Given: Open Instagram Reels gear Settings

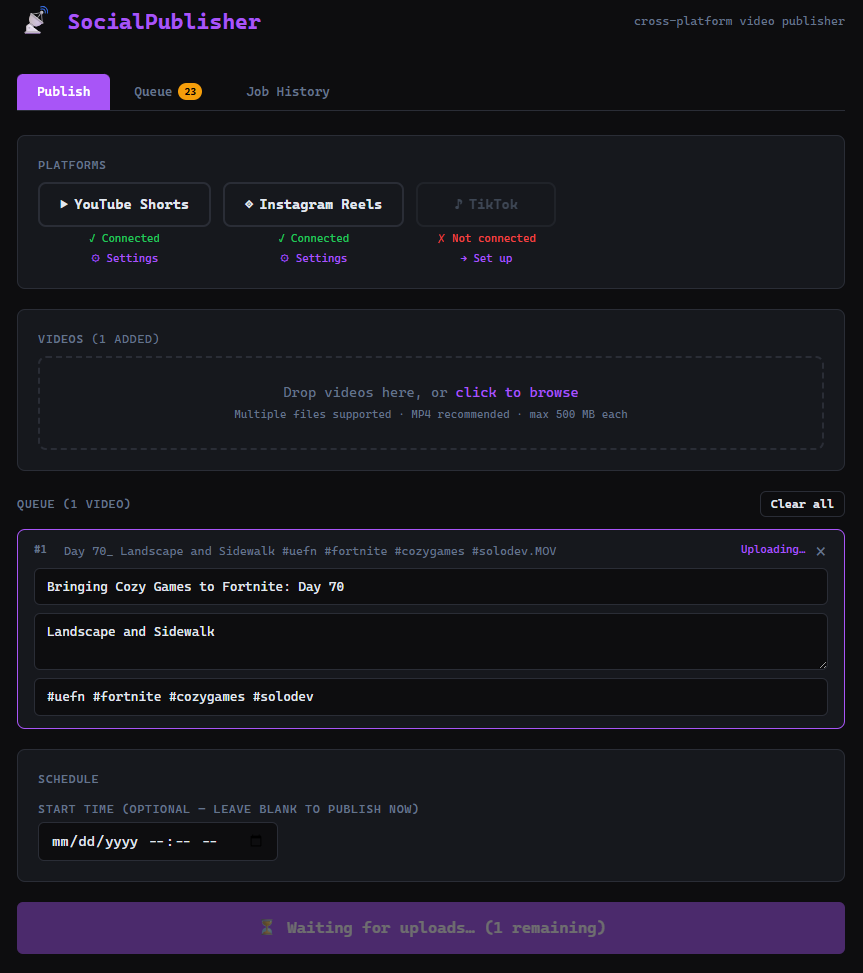Looking at the screenshot, I should click(x=313, y=258).
